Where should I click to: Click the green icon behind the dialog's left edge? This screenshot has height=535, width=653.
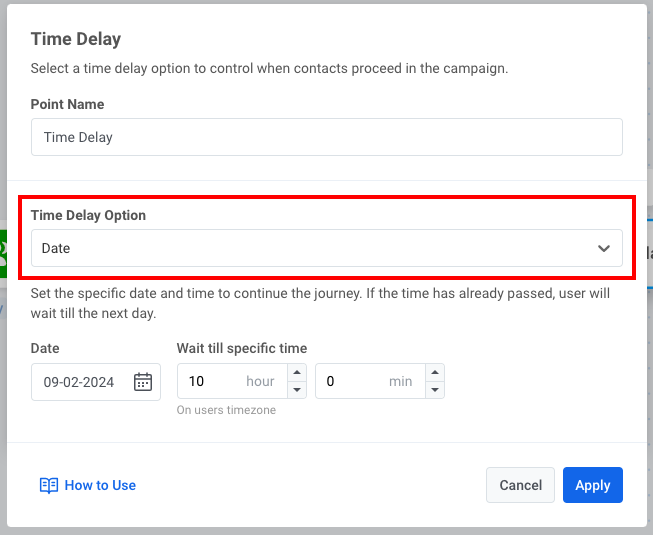pos(3,247)
